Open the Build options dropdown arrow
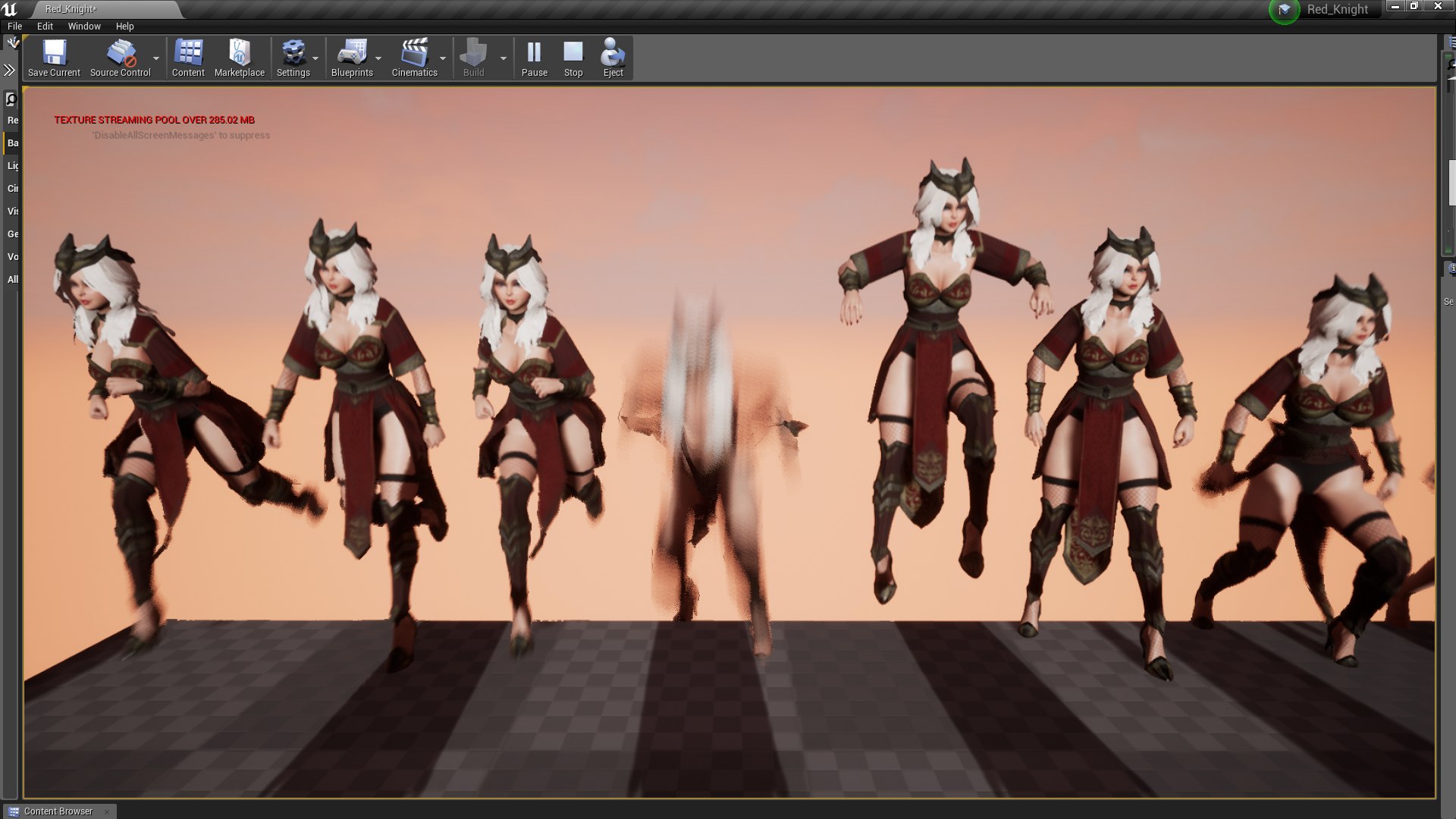1456x819 pixels. coord(503,58)
